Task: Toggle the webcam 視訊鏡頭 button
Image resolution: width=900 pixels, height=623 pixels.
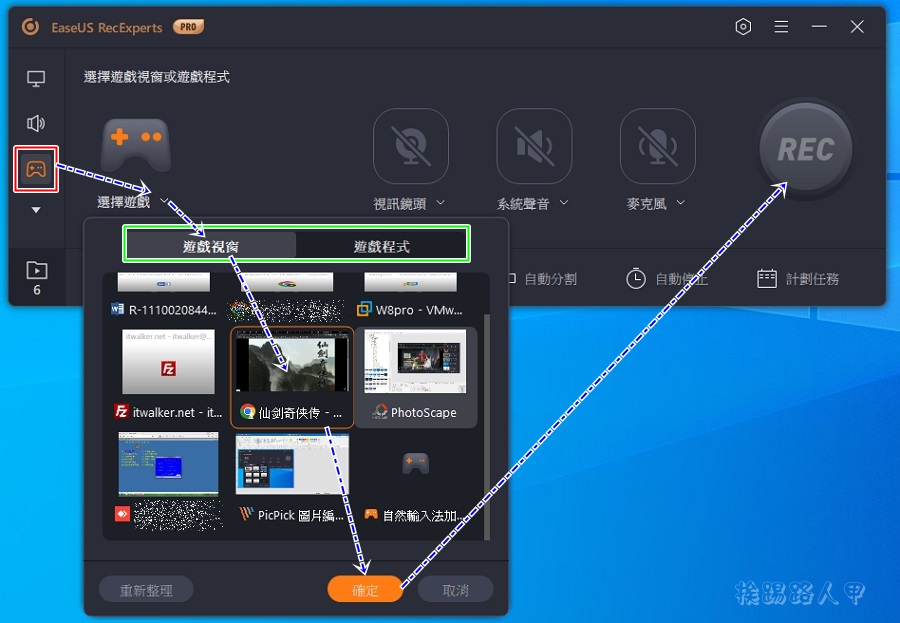Action: coord(410,146)
